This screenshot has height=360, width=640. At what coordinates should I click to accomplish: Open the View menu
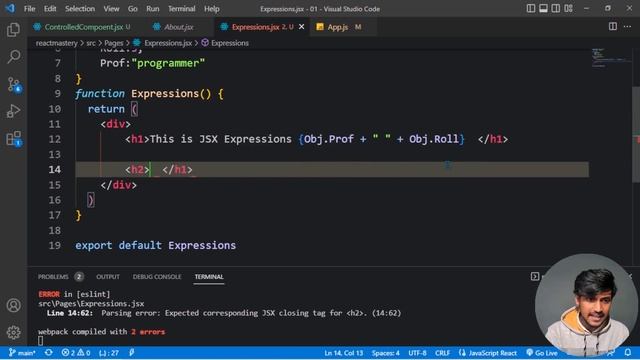pyautogui.click(x=111, y=9)
